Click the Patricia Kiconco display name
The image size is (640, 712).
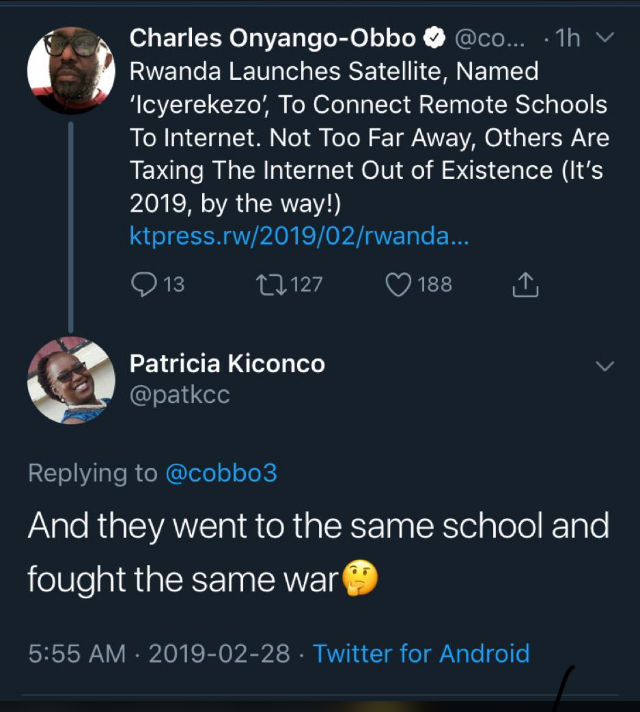coord(227,364)
